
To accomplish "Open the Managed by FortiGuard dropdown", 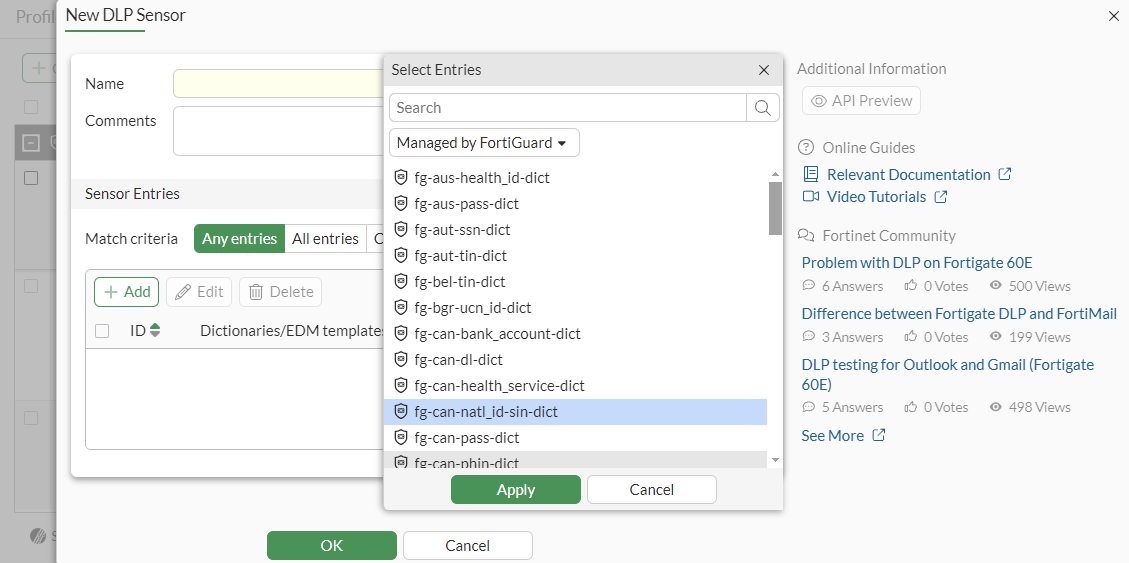I will [484, 143].
